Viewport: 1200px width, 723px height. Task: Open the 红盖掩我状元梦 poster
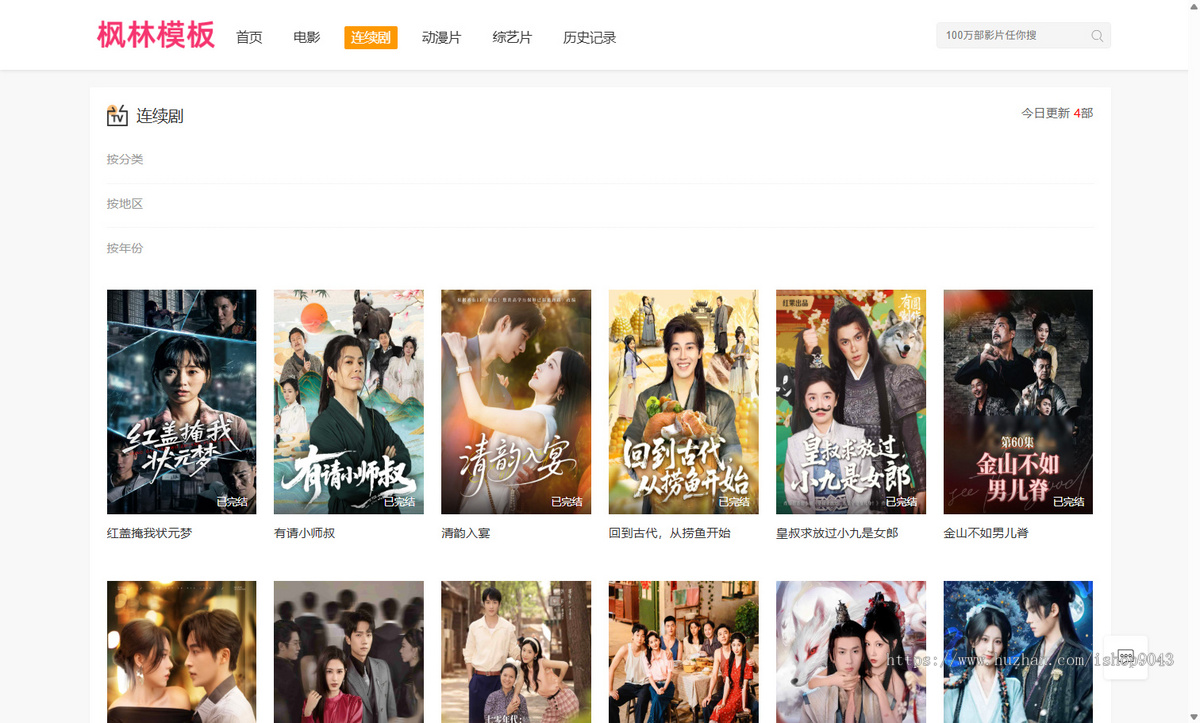pos(181,402)
